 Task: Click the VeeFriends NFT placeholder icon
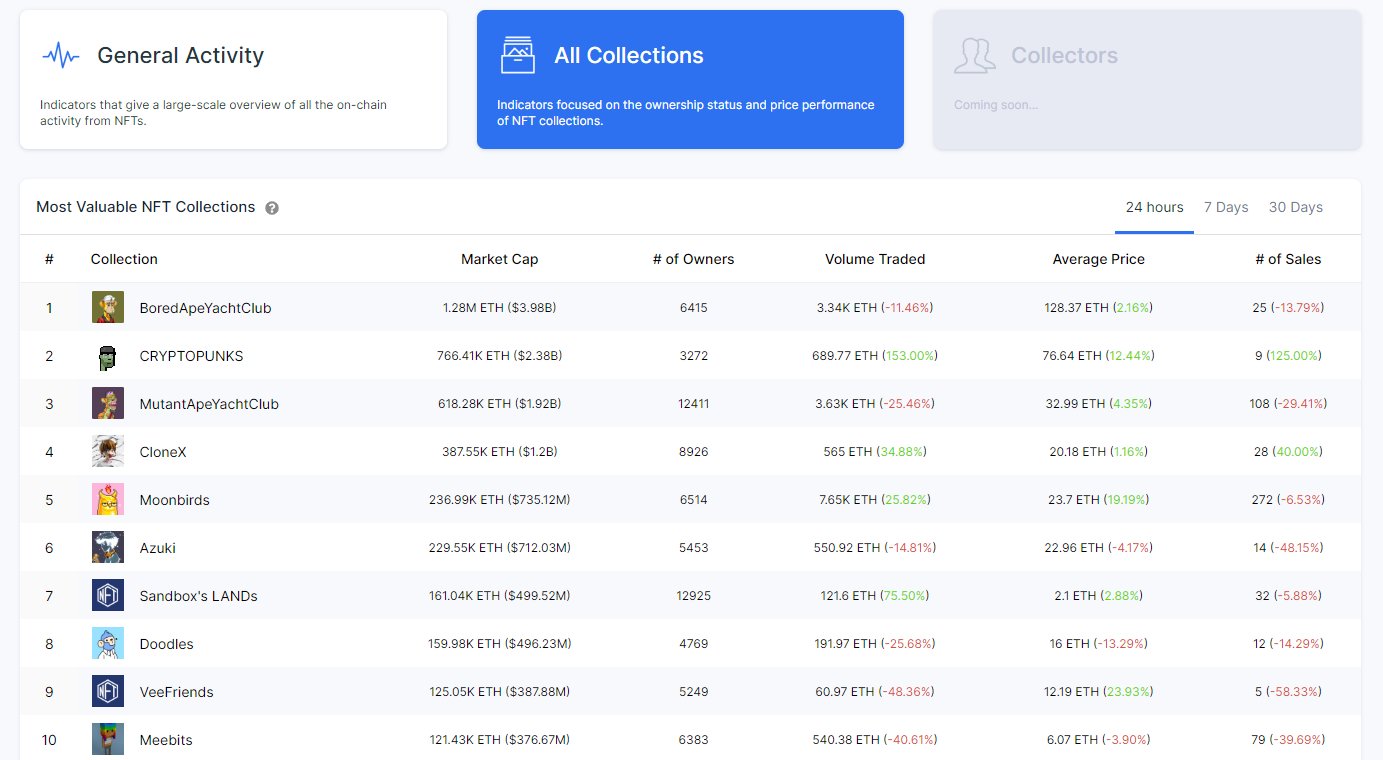108,692
